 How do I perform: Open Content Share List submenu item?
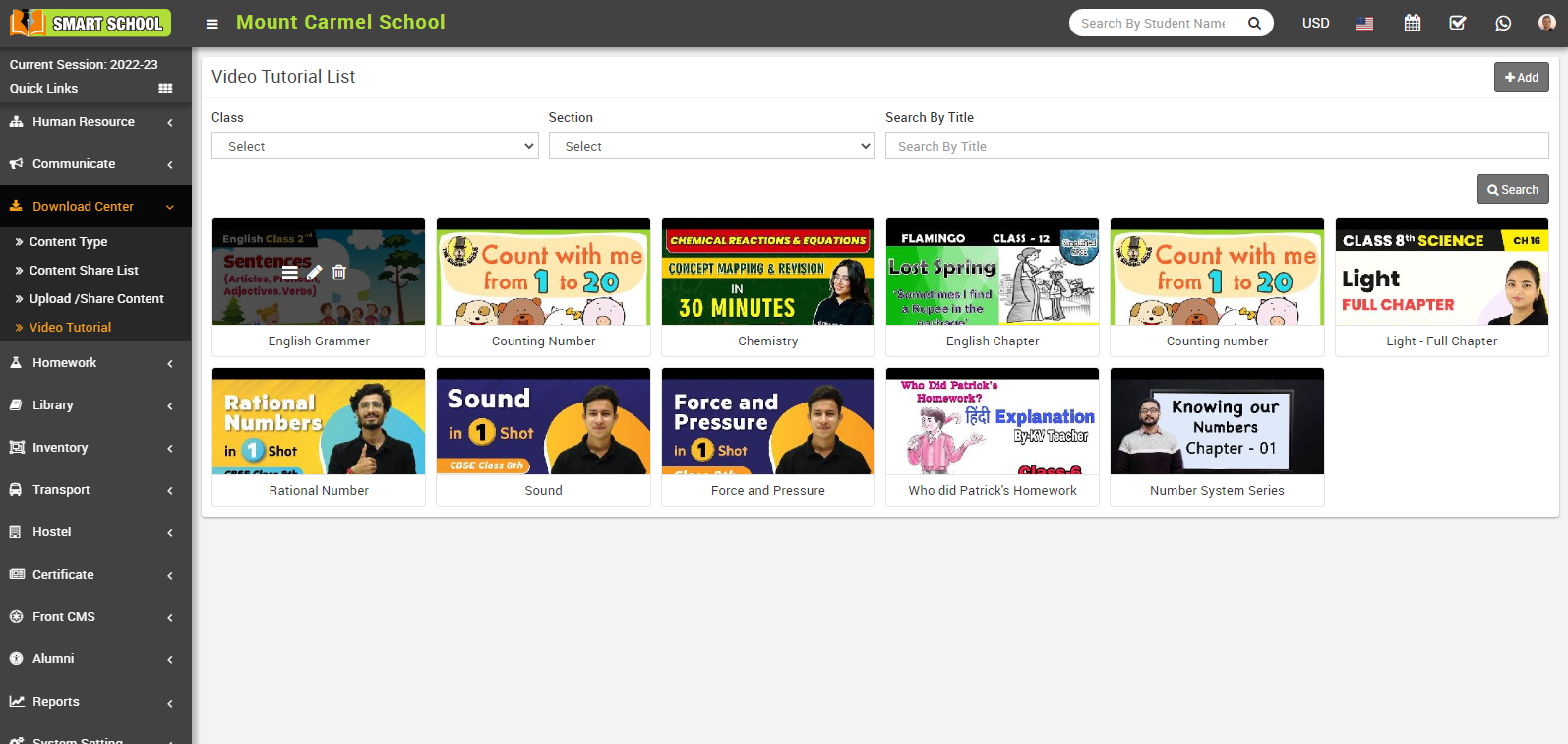coord(84,271)
